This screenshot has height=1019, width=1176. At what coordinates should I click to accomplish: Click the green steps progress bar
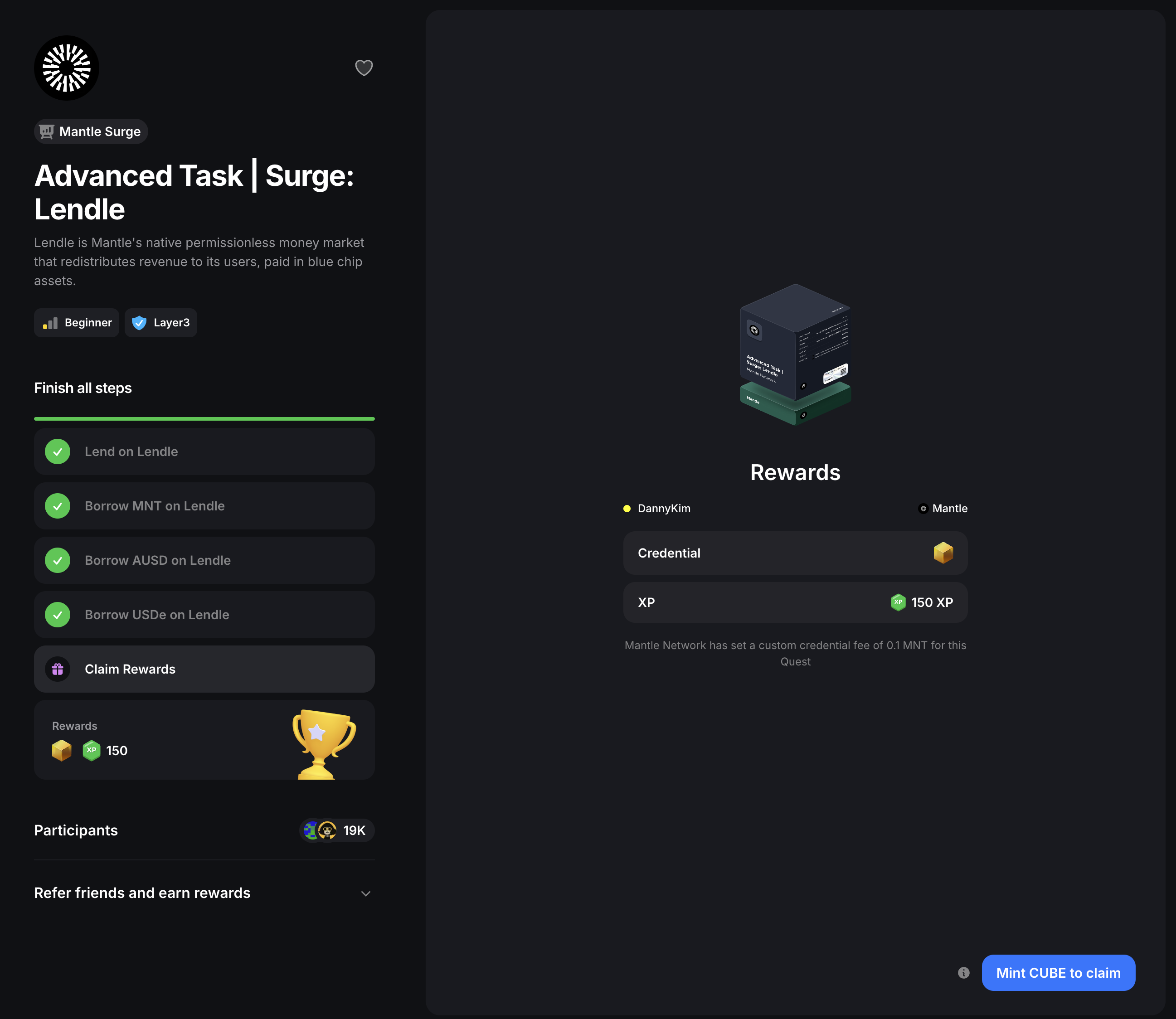204,418
